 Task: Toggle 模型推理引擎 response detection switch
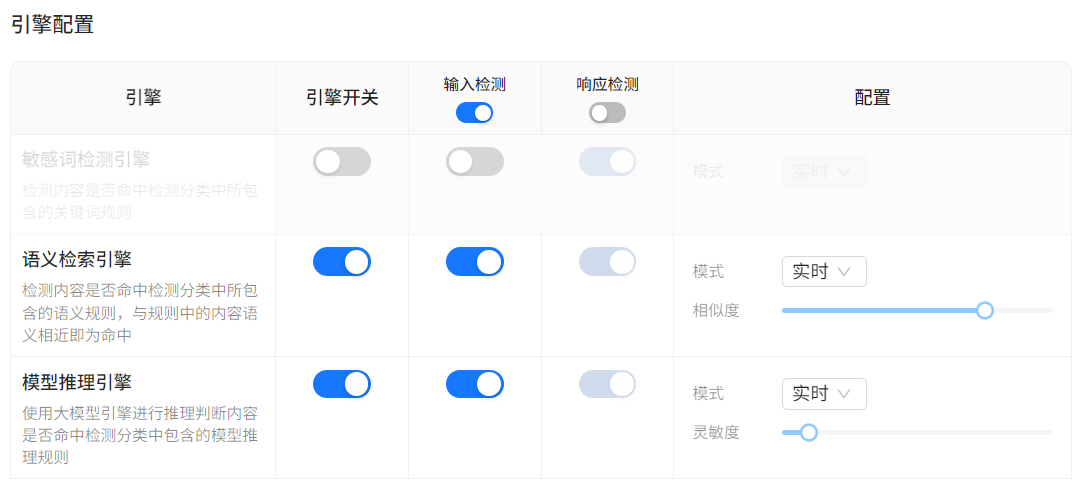tap(607, 384)
